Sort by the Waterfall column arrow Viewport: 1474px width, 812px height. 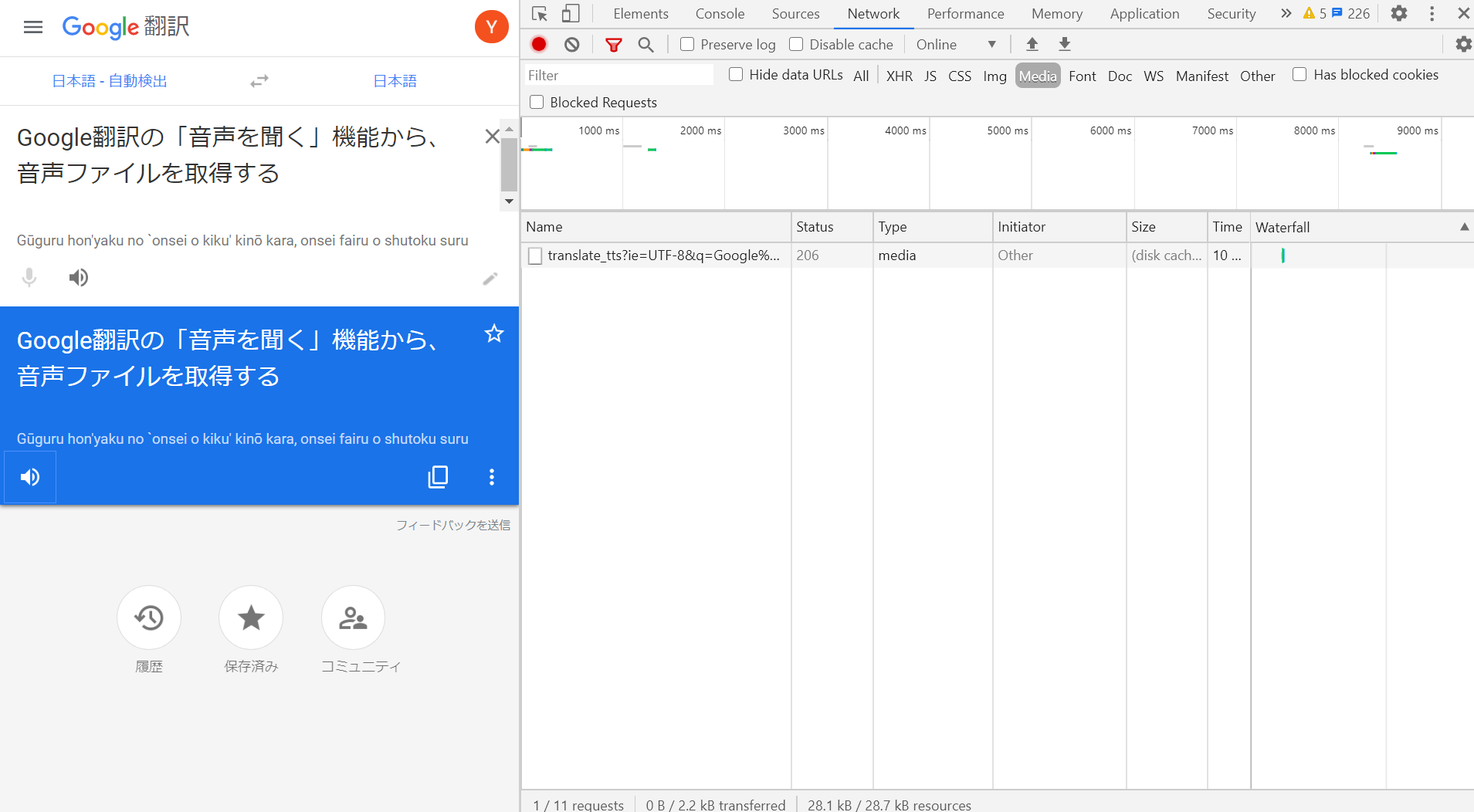(x=1464, y=227)
